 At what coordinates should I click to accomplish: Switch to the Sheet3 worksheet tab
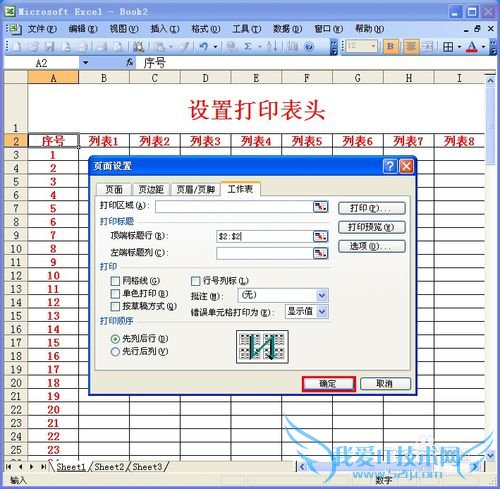tap(147, 467)
